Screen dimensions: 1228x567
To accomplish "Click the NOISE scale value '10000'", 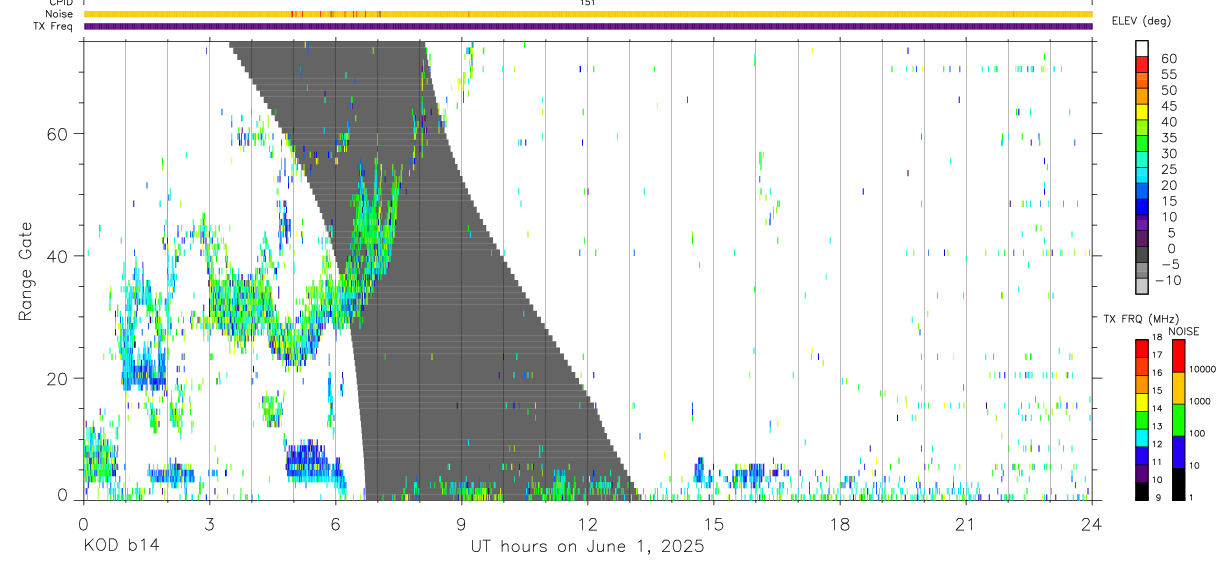I will [1203, 370].
